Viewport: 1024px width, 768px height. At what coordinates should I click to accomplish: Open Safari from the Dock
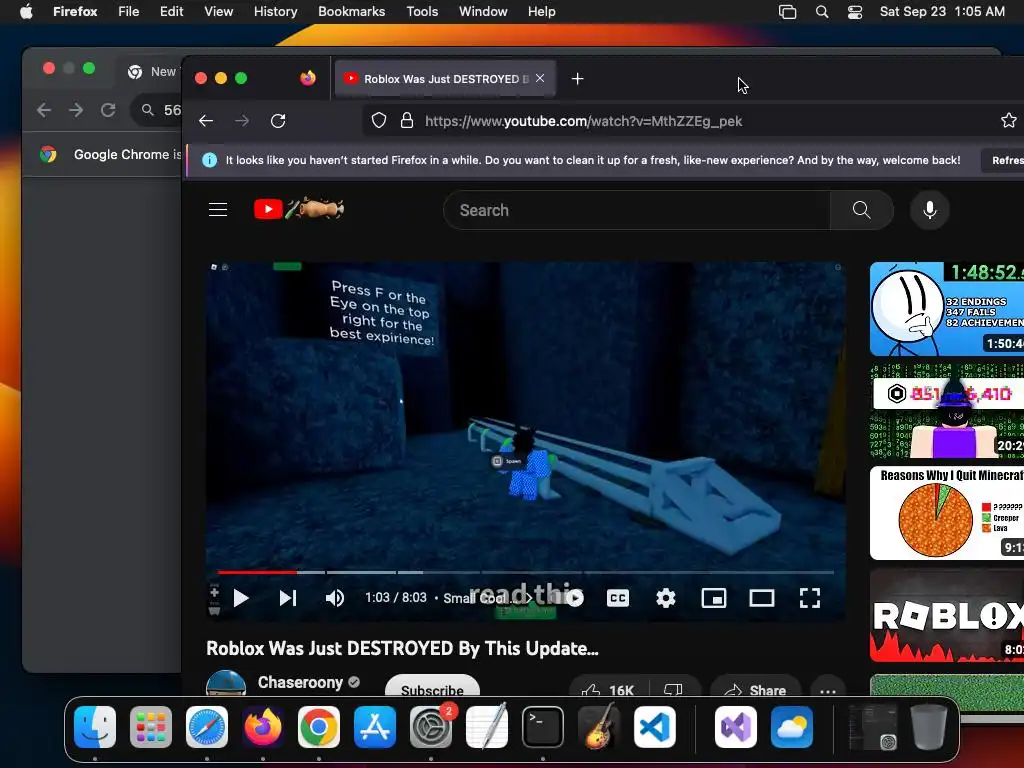click(x=207, y=726)
